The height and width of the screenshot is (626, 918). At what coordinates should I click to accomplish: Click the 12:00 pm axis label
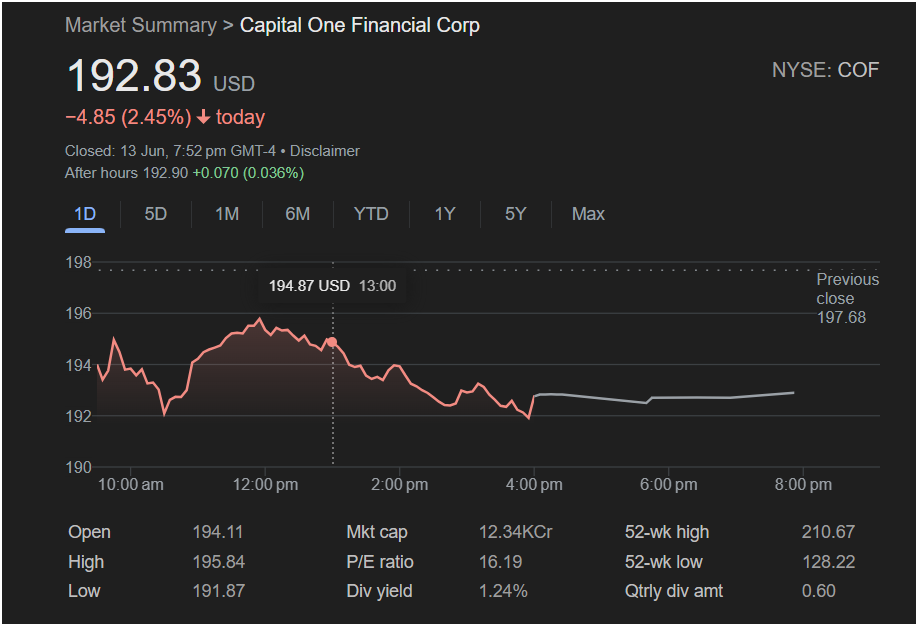[265, 485]
